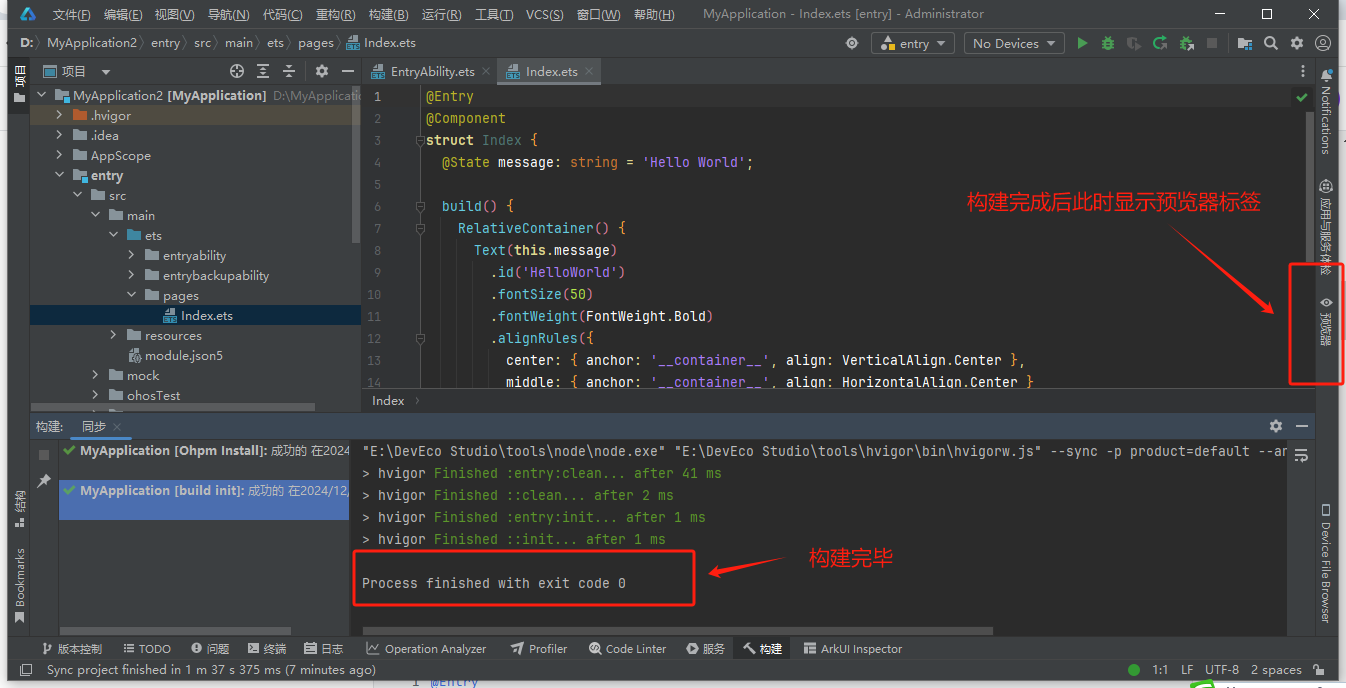Open the Code Linter tool window
Viewport: 1346px width, 688px height.
click(627, 648)
